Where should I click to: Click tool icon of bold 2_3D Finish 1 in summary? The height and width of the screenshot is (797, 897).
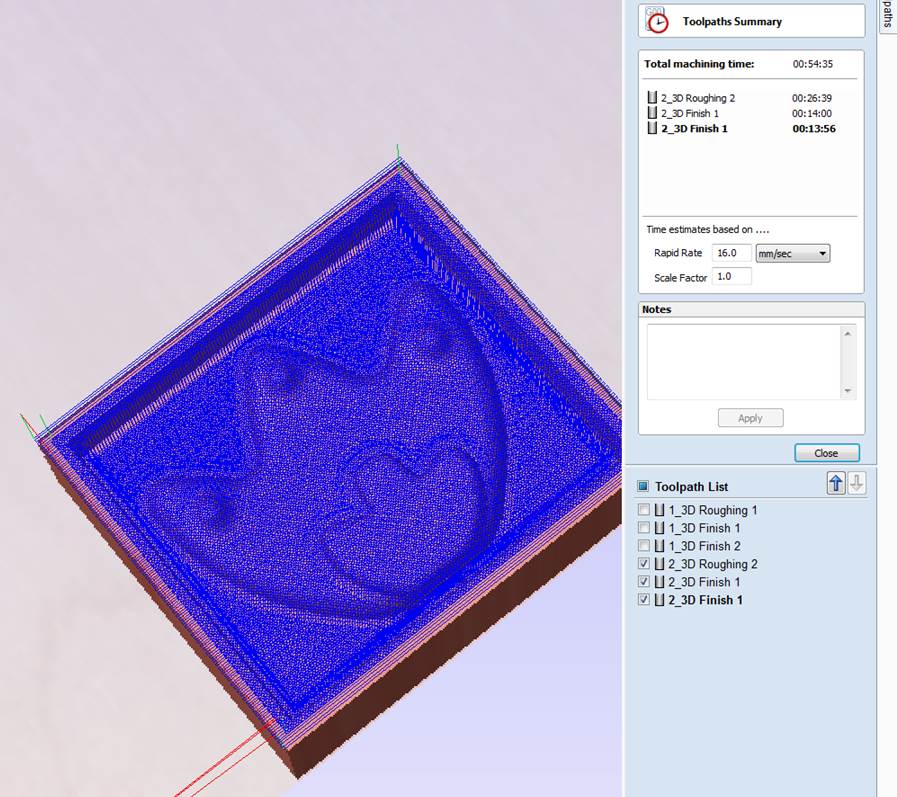pos(652,128)
